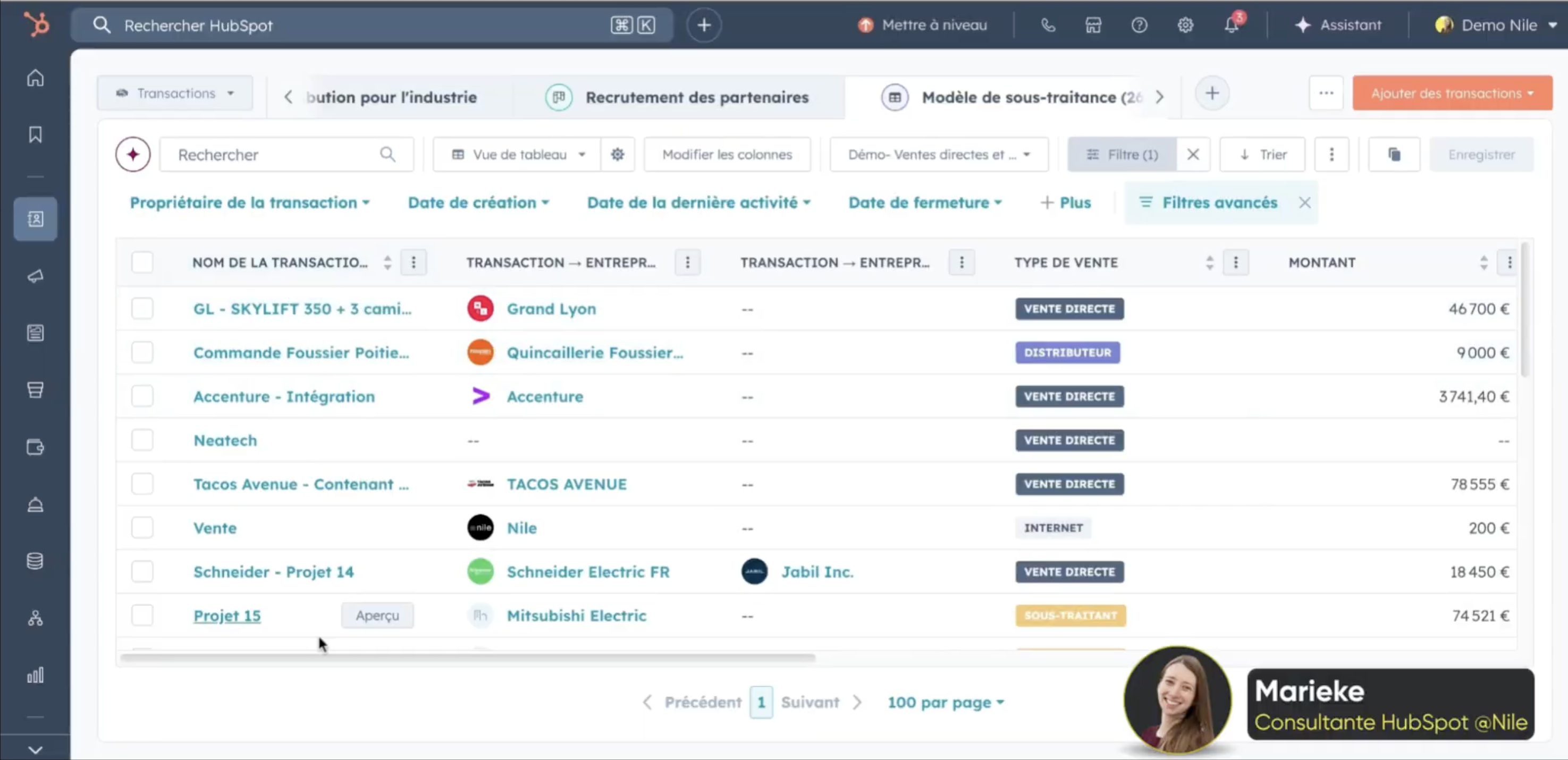Expand Propriétaire de la transaction filter

250,202
